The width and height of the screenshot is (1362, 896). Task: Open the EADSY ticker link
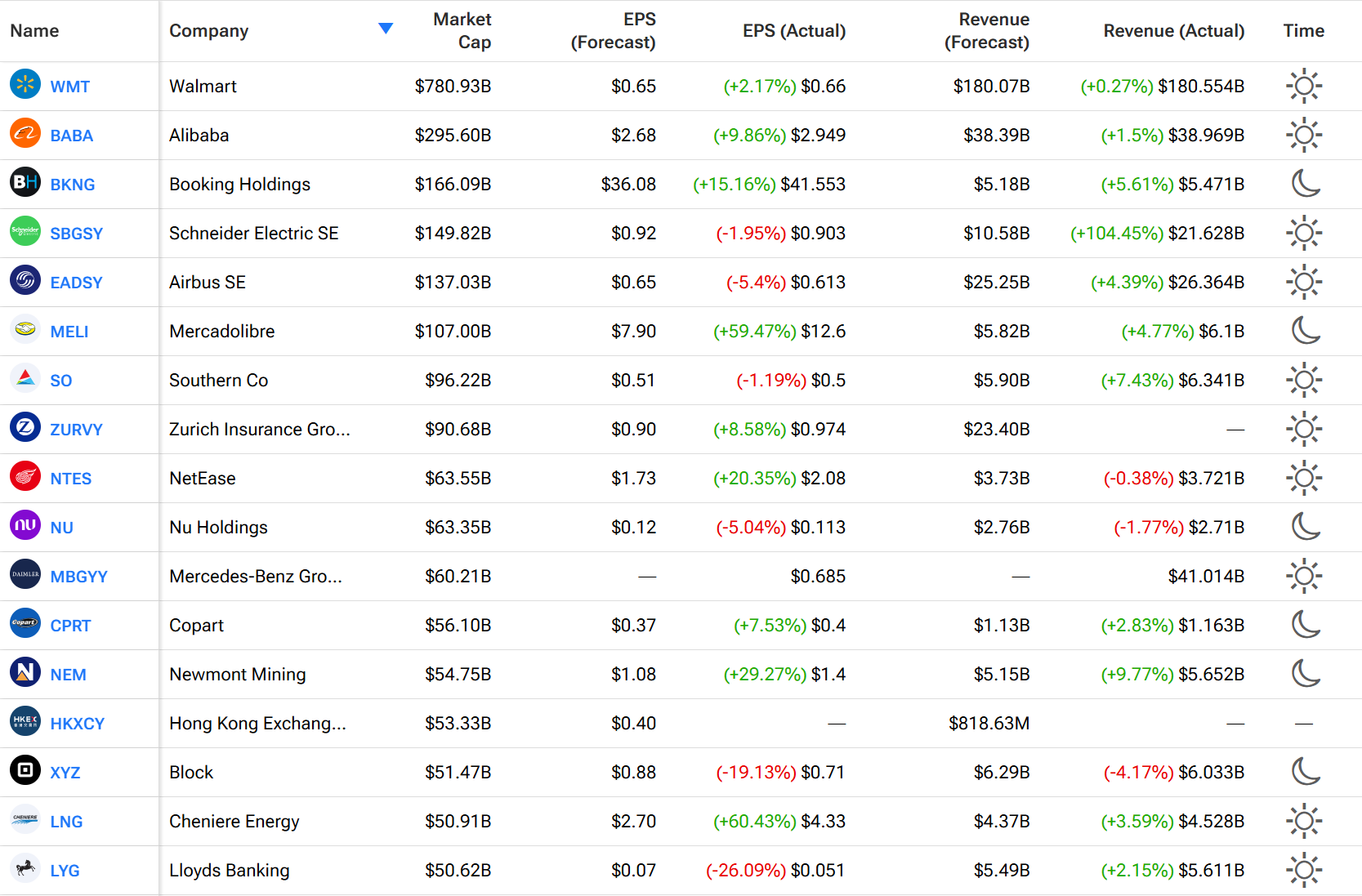pyautogui.click(x=76, y=283)
